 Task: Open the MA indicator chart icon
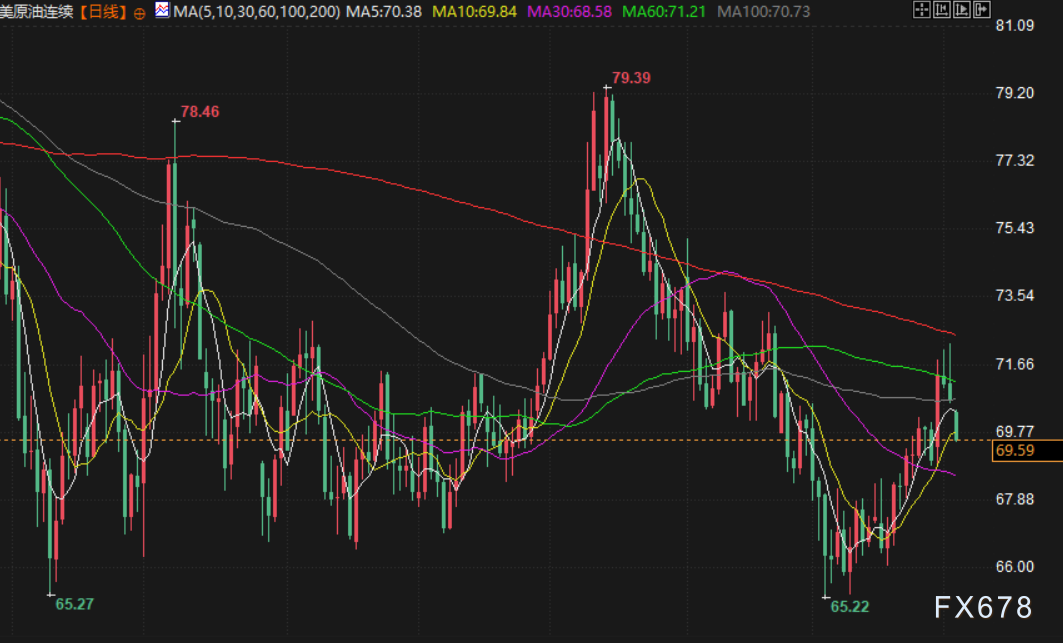point(163,13)
